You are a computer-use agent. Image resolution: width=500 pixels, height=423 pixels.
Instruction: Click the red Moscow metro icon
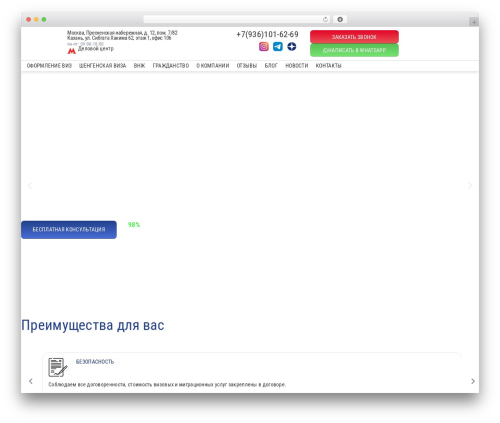pos(71,51)
